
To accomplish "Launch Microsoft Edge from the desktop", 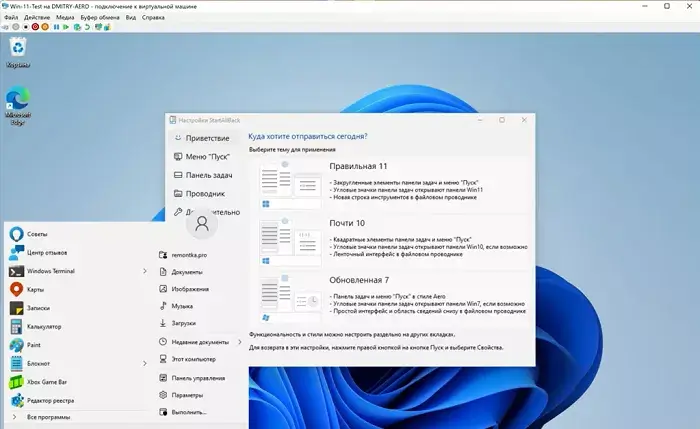I will point(17,104).
